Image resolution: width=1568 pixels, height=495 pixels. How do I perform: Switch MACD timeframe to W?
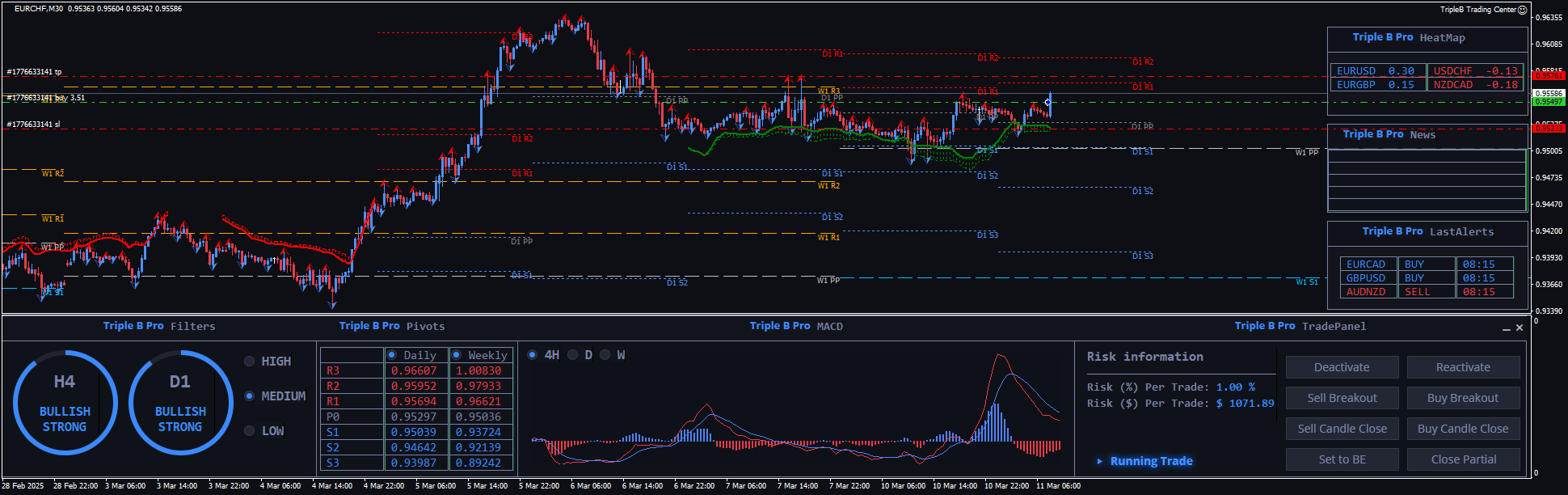pyautogui.click(x=605, y=355)
